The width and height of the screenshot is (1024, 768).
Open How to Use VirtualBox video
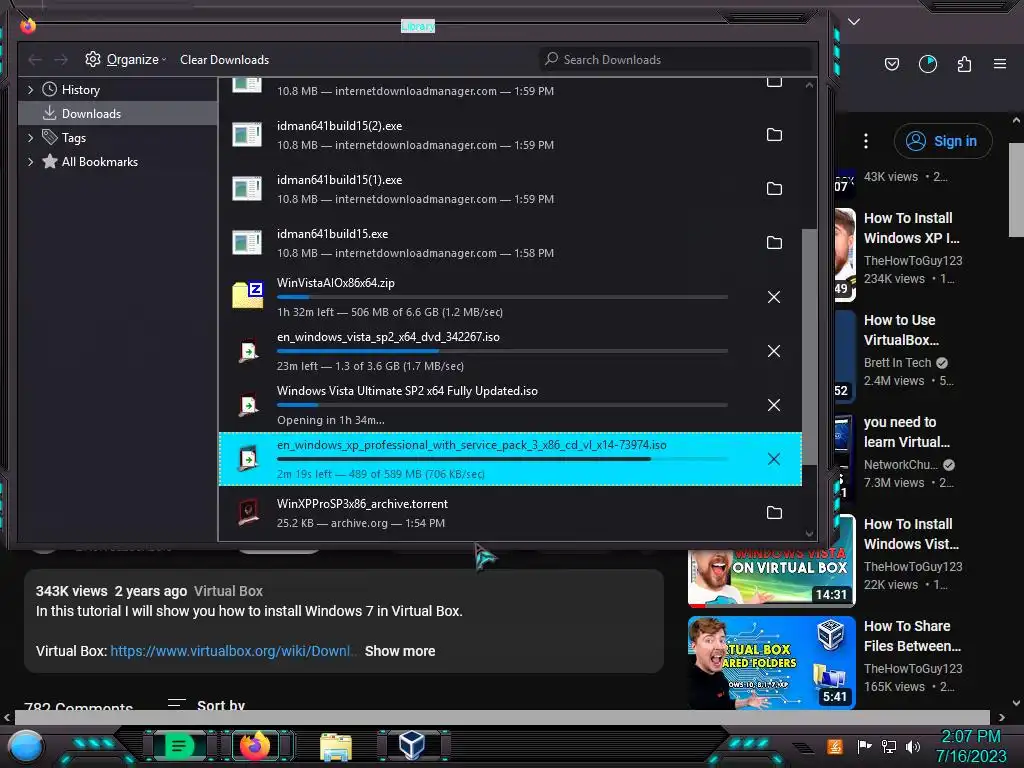pyautogui.click(x=901, y=330)
